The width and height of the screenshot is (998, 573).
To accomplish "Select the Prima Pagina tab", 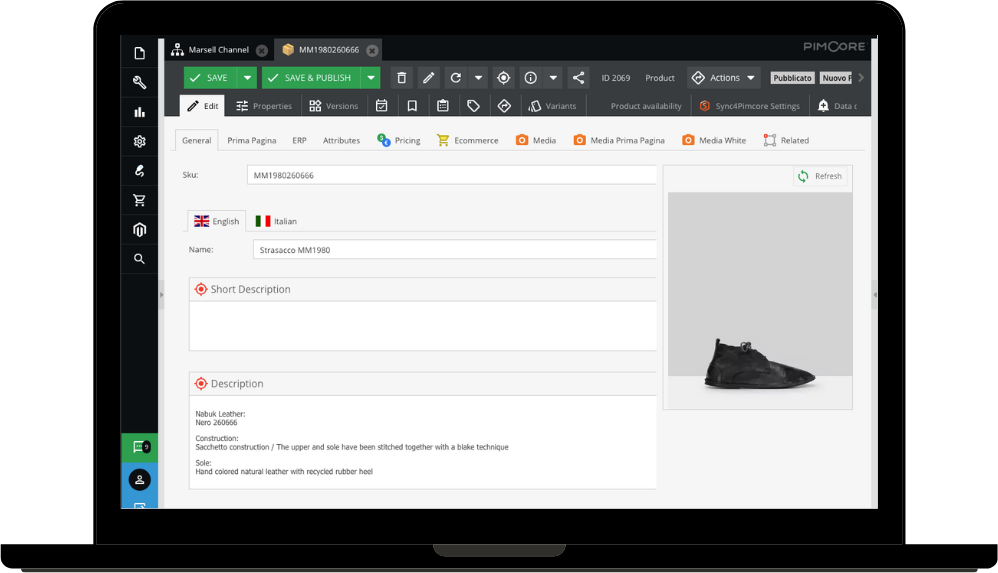I will [x=251, y=140].
